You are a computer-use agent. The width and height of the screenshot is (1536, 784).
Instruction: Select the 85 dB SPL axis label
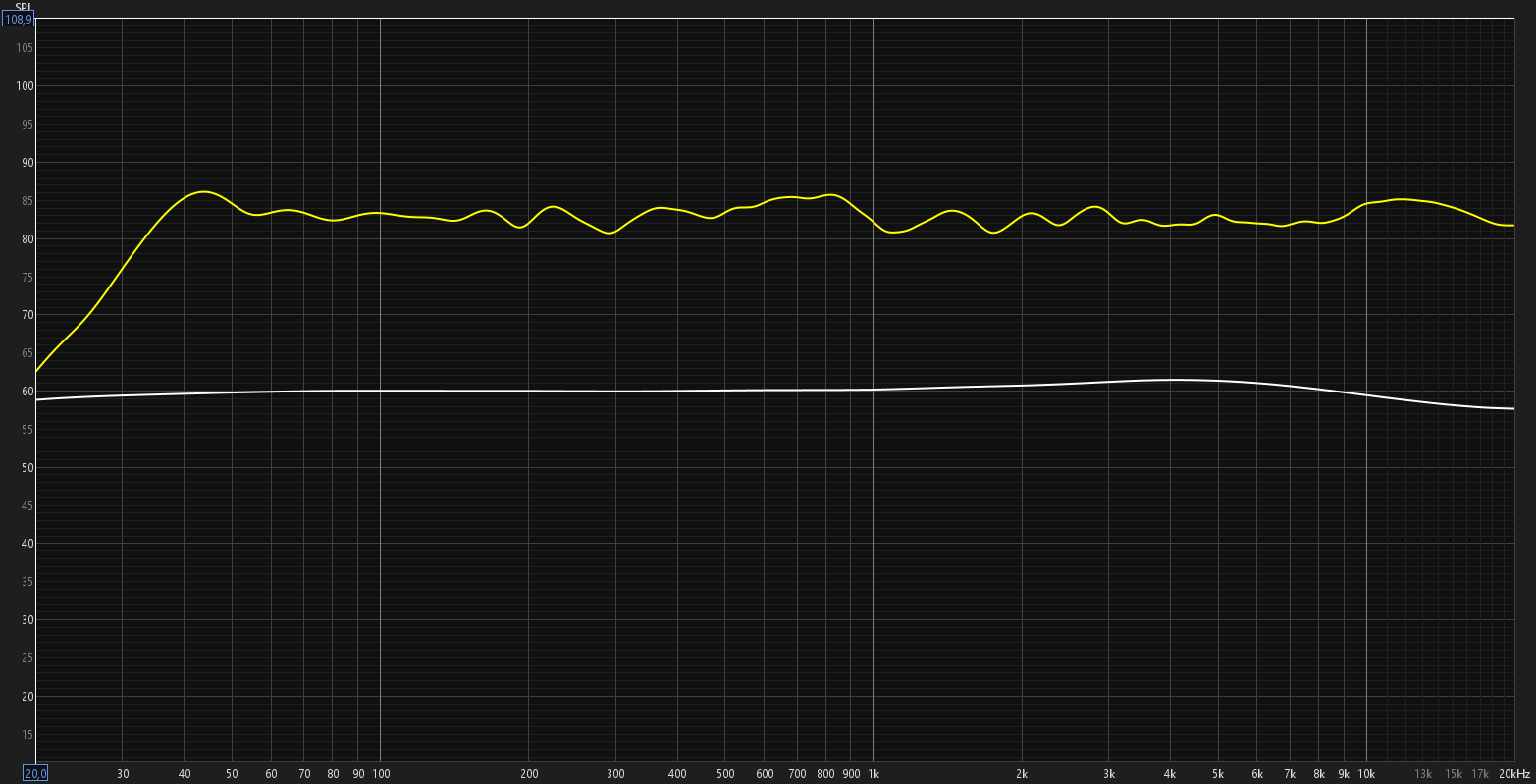pos(27,201)
